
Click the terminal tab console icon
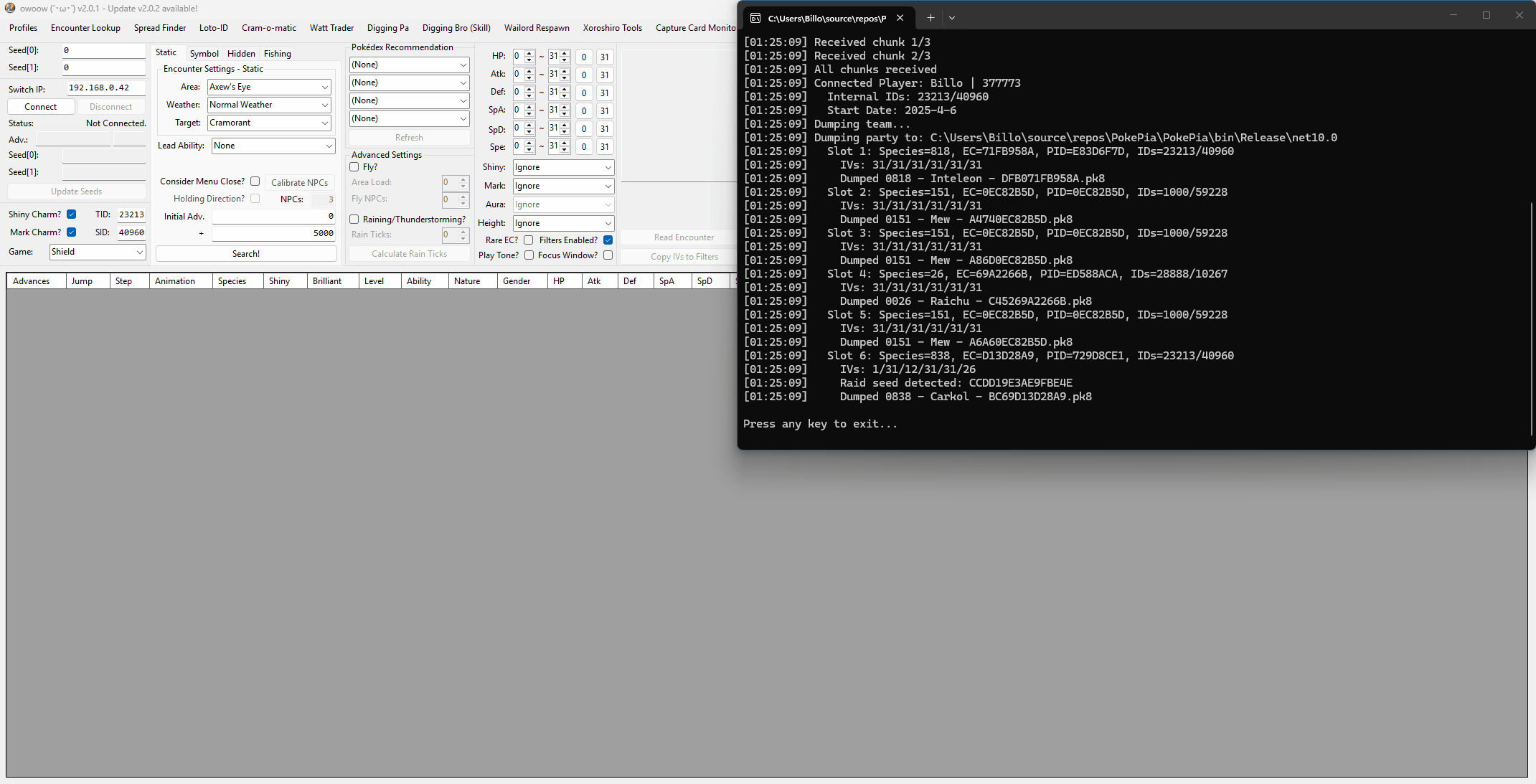[755, 18]
